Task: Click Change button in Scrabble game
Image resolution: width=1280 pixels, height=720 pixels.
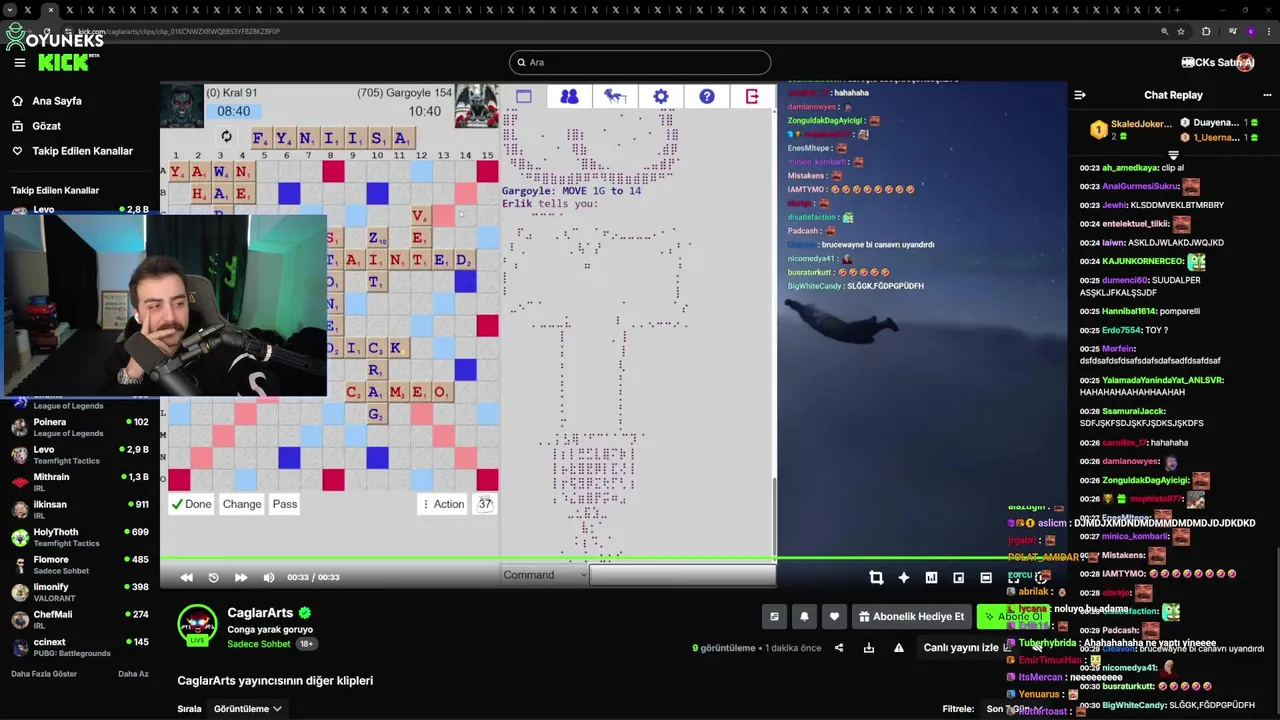Action: pyautogui.click(x=242, y=504)
